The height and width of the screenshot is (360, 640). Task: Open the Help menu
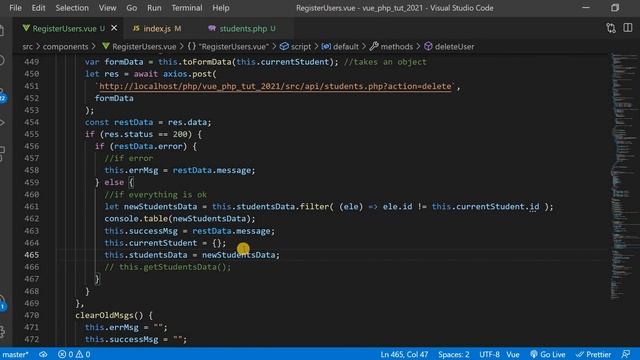click(x=220, y=8)
